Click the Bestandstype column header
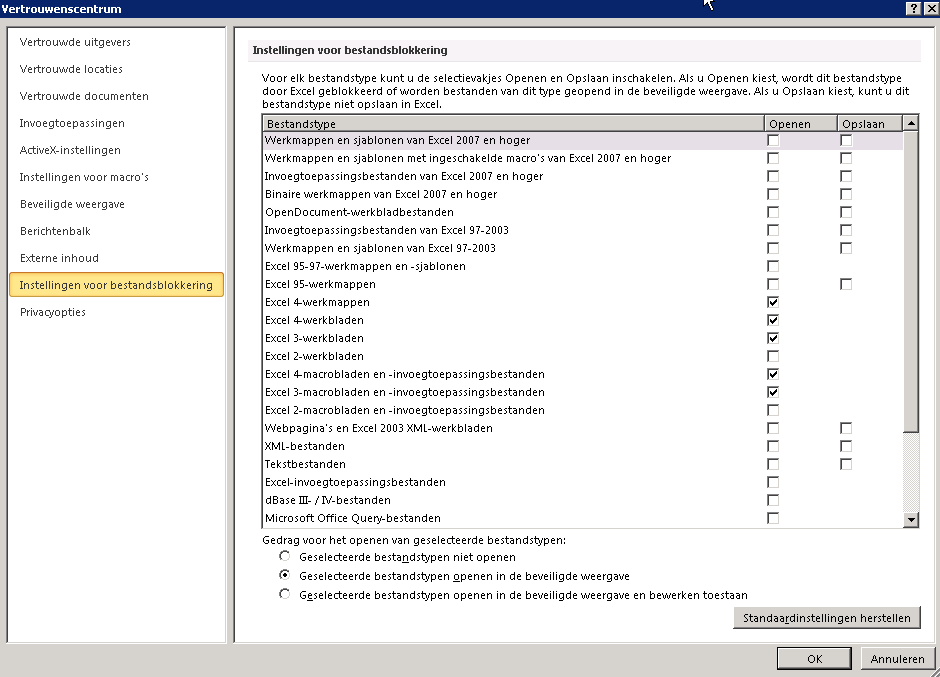 point(513,124)
